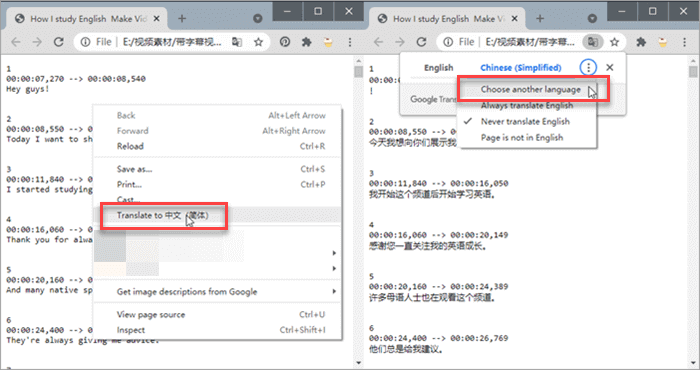This screenshot has height=370, width=700.
Task: Open Pinterest extension icon in left window
Action: point(285,42)
